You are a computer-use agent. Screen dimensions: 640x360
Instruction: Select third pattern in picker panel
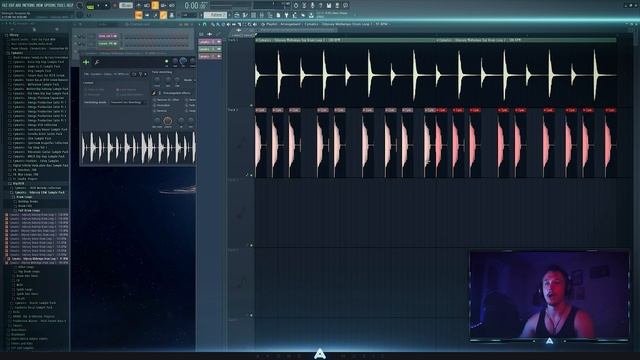[x=210, y=56]
